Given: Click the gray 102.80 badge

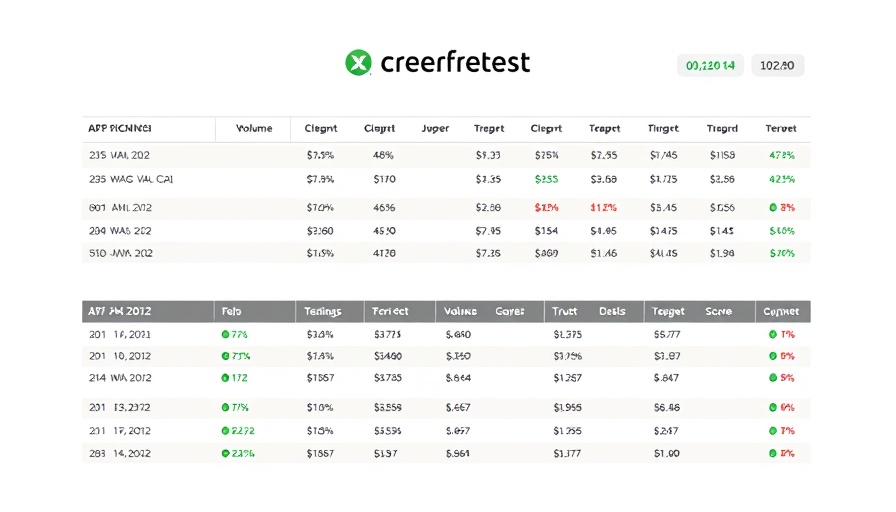Looking at the screenshot, I should [x=777, y=66].
